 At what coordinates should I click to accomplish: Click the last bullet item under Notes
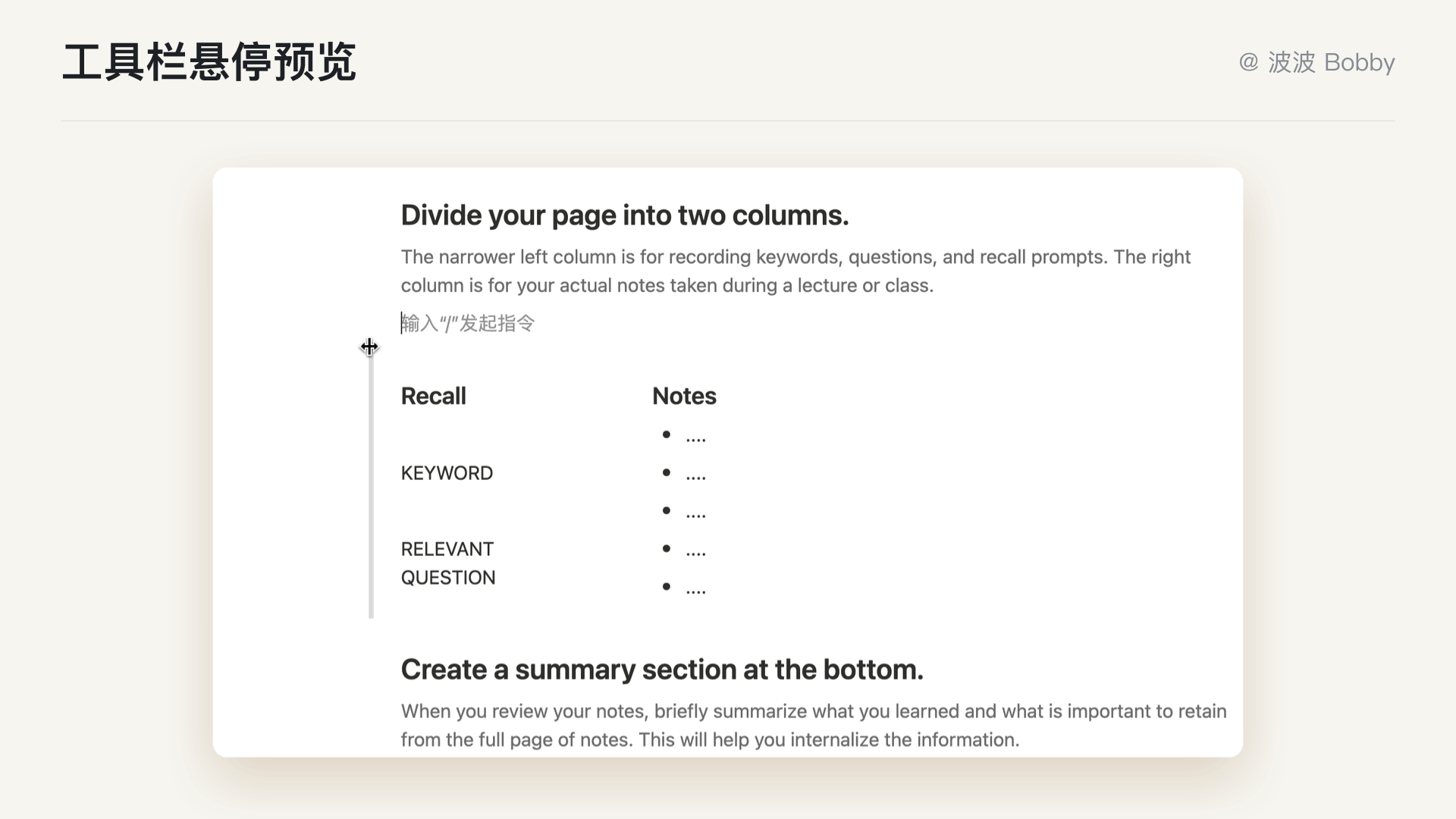coord(695,588)
